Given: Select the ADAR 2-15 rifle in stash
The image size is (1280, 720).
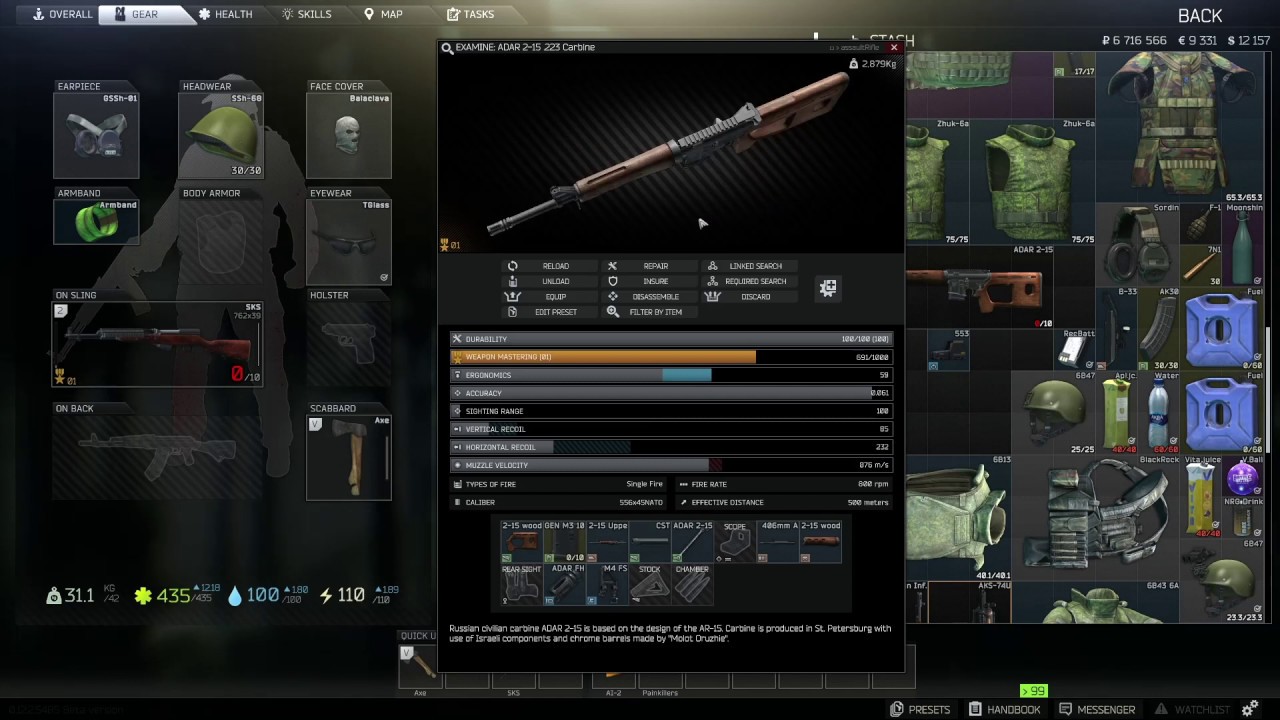Looking at the screenshot, I should (x=980, y=287).
